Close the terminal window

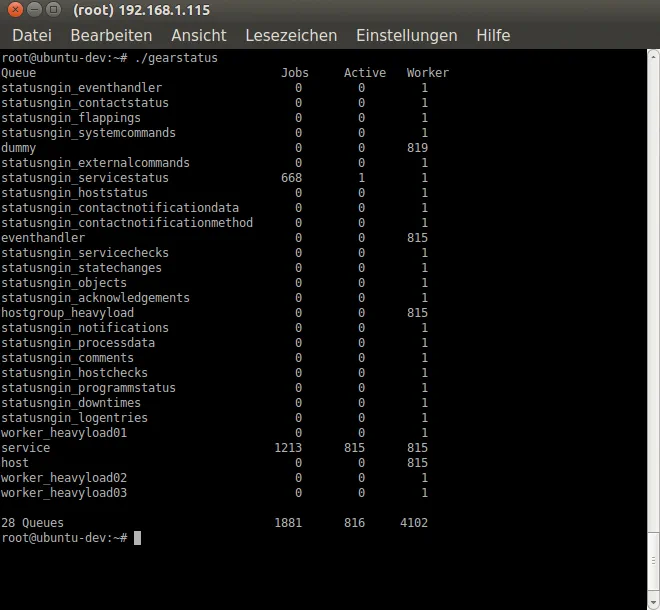[15, 9]
